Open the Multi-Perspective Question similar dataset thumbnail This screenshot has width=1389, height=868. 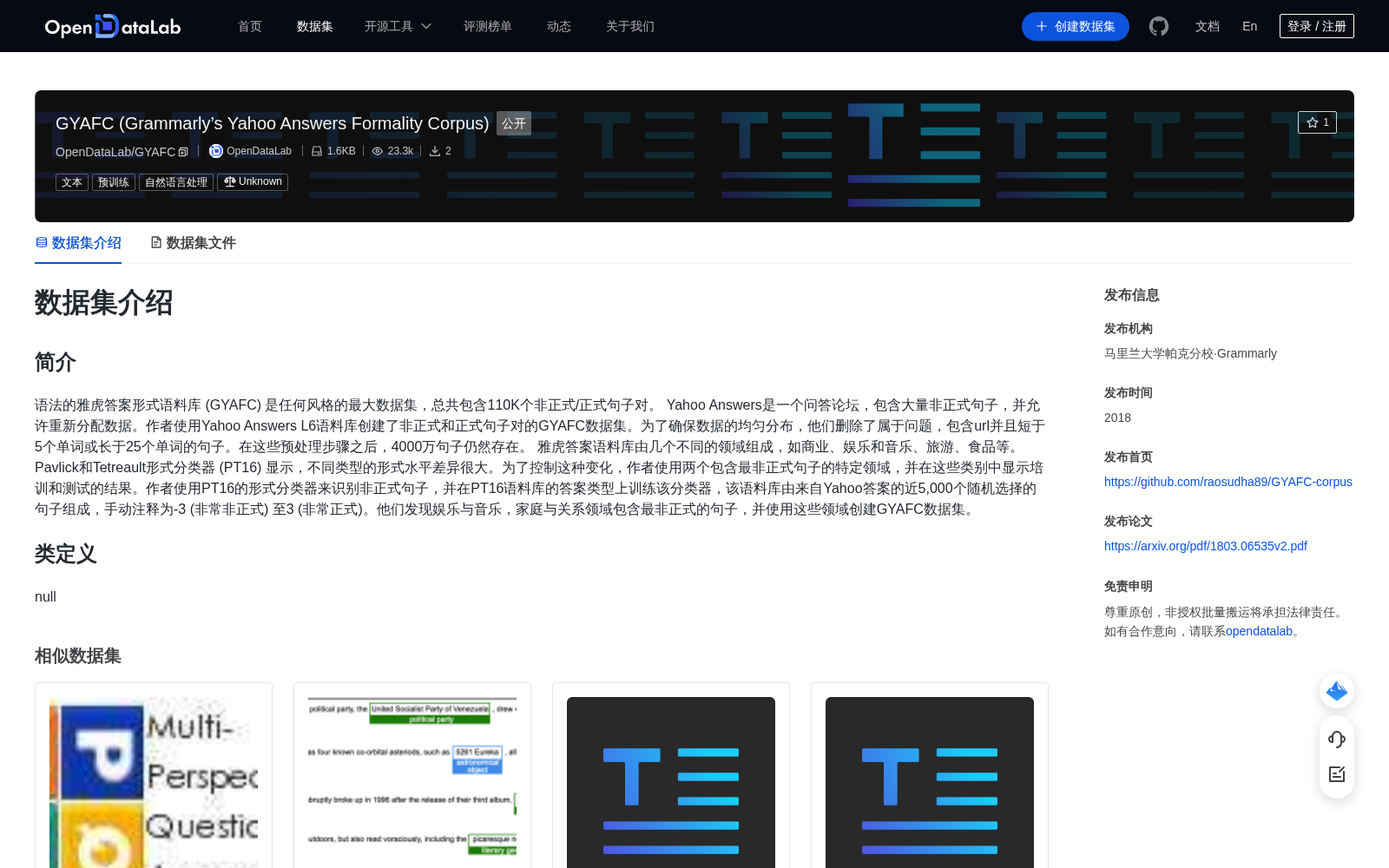154,782
